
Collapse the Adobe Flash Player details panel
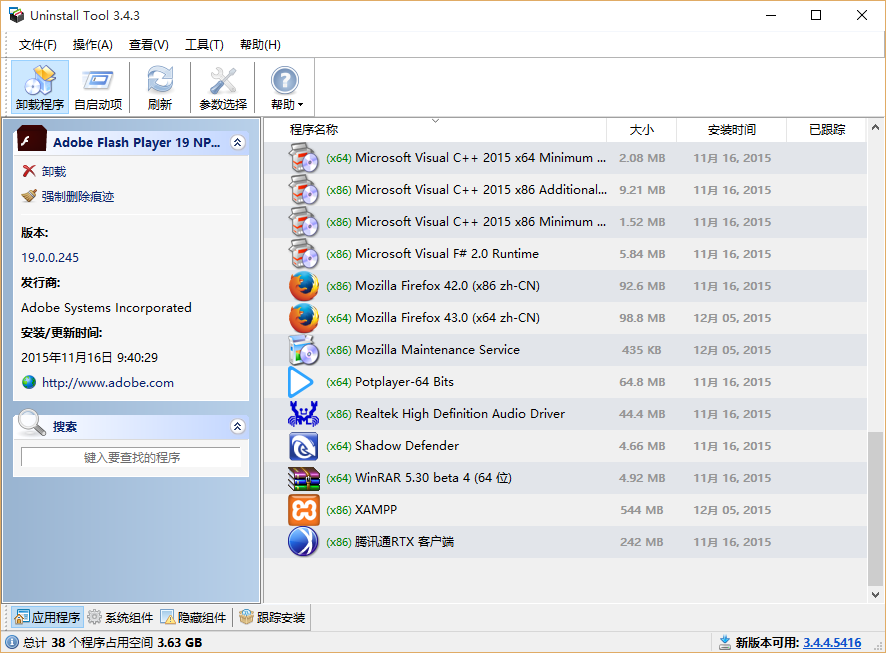pyautogui.click(x=237, y=143)
